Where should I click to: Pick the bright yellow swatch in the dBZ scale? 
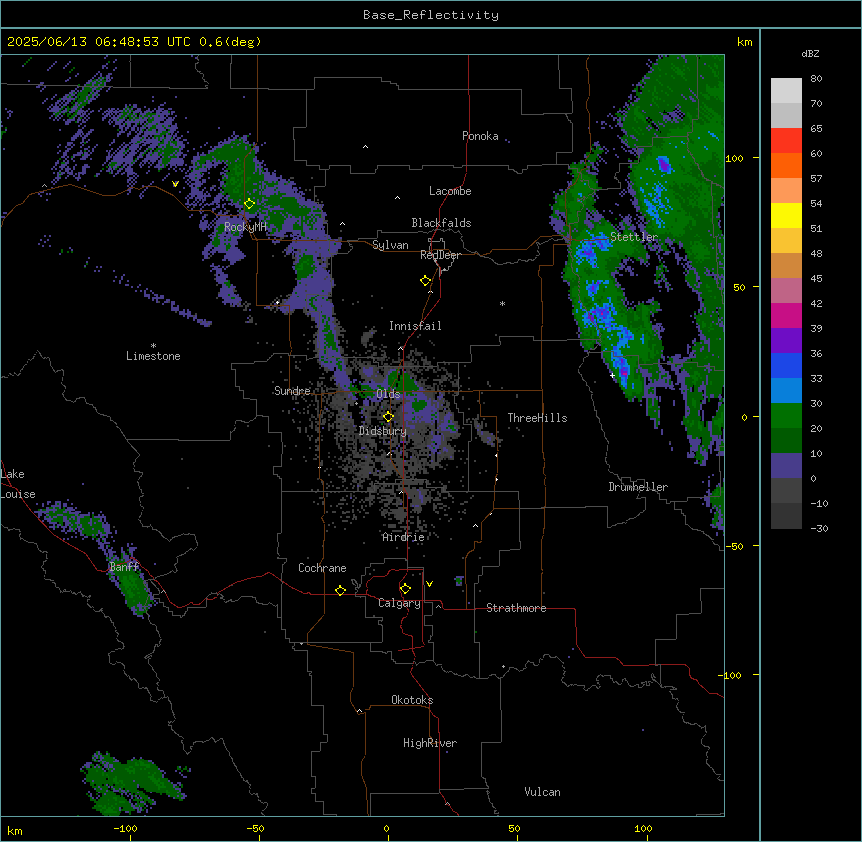coord(786,215)
